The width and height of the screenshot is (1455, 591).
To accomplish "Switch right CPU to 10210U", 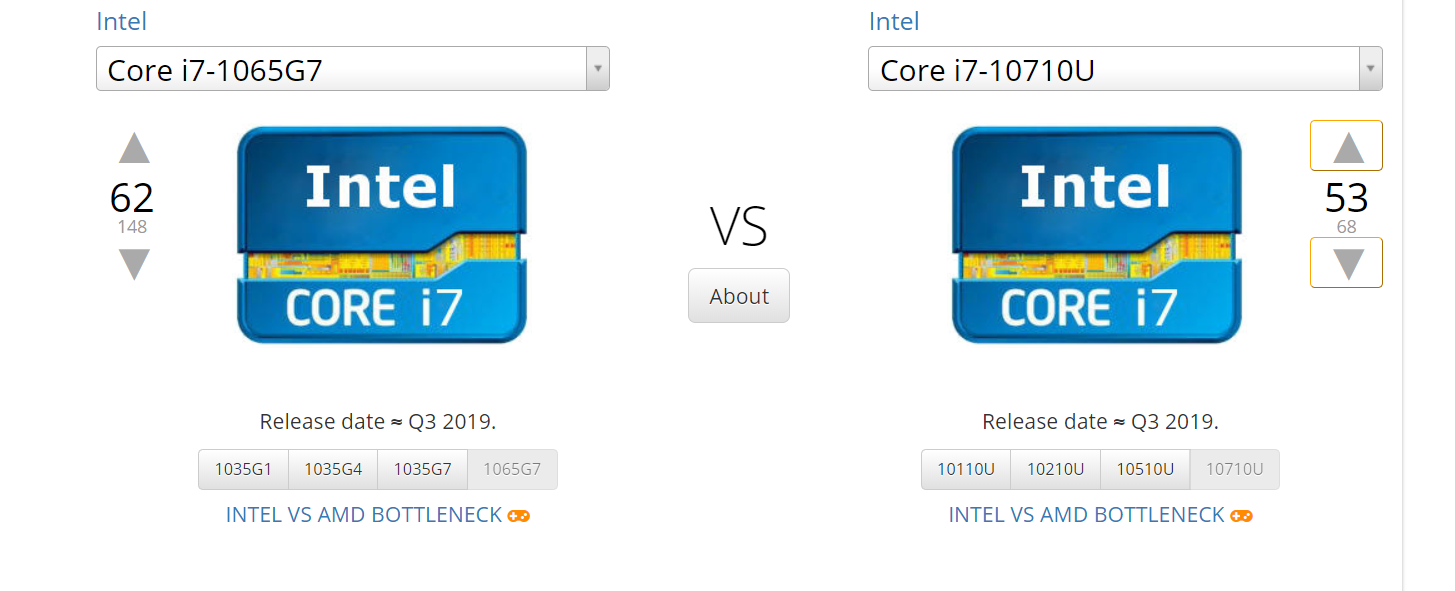I will [x=1055, y=469].
